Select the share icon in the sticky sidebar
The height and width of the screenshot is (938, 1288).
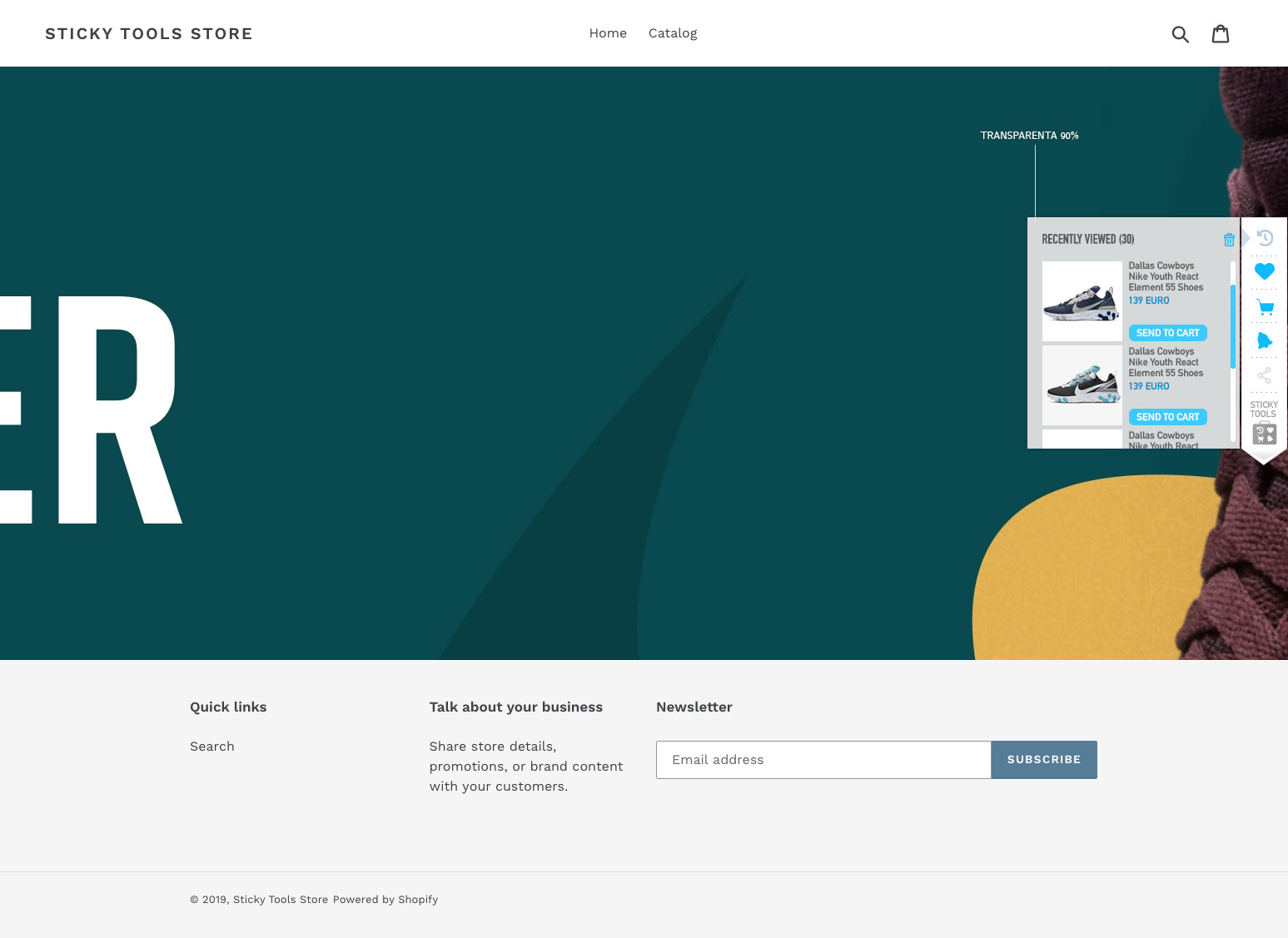tap(1264, 375)
